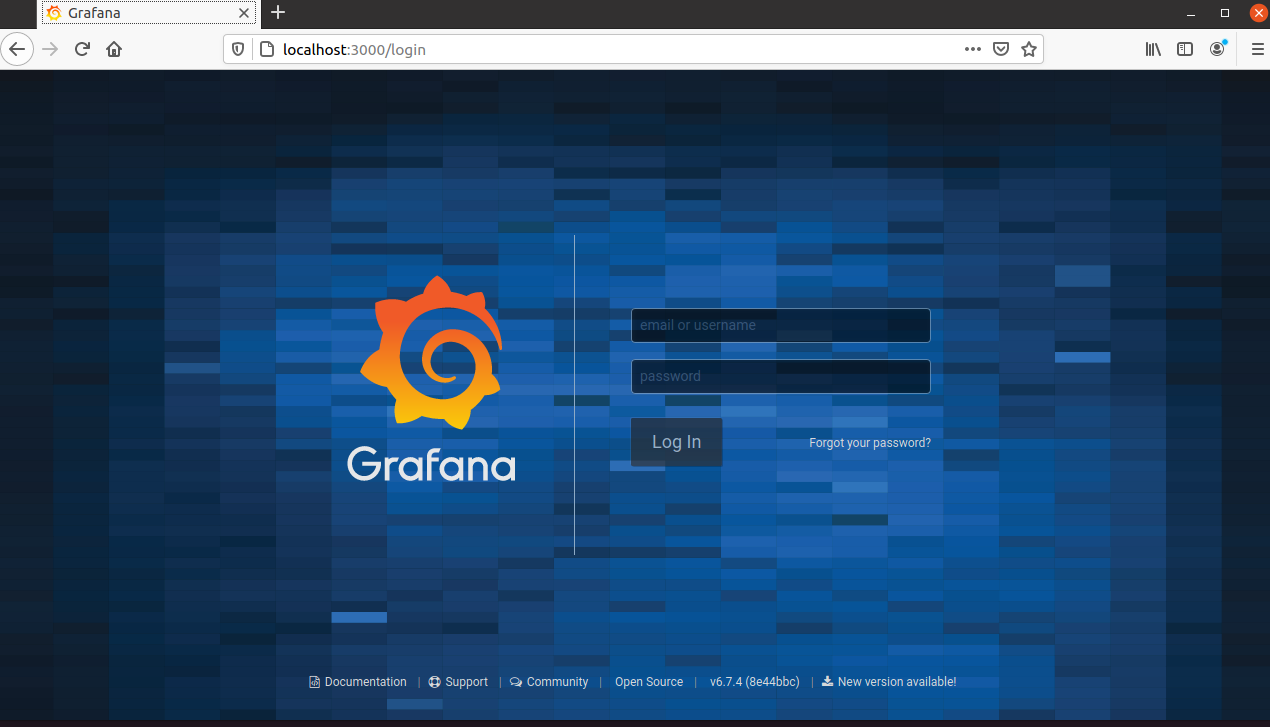Viewport: 1270px width, 727px height.
Task: Minimize the browser window
Action: coord(1190,13)
